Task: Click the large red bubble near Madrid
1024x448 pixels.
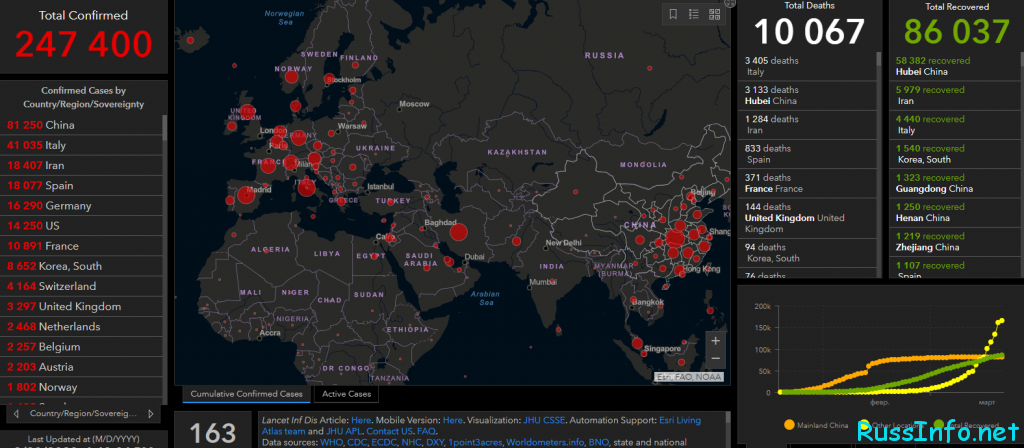Action: [246, 195]
